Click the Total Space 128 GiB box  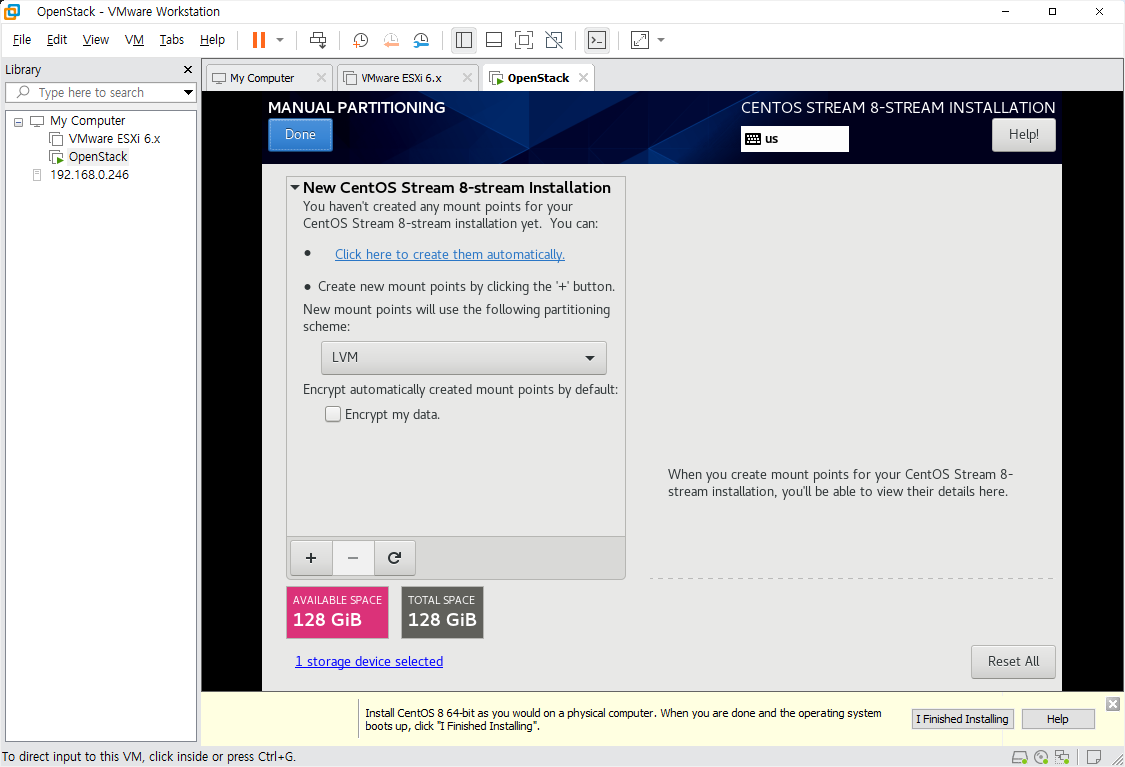tap(441, 612)
